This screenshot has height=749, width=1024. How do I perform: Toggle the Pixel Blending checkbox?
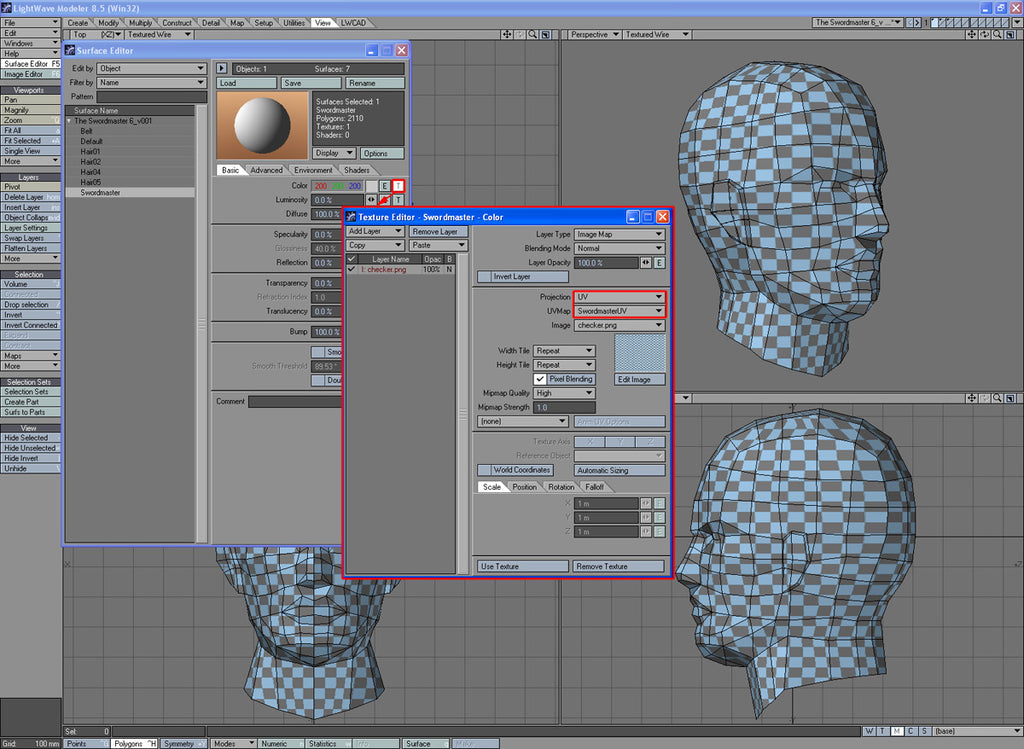coord(540,379)
